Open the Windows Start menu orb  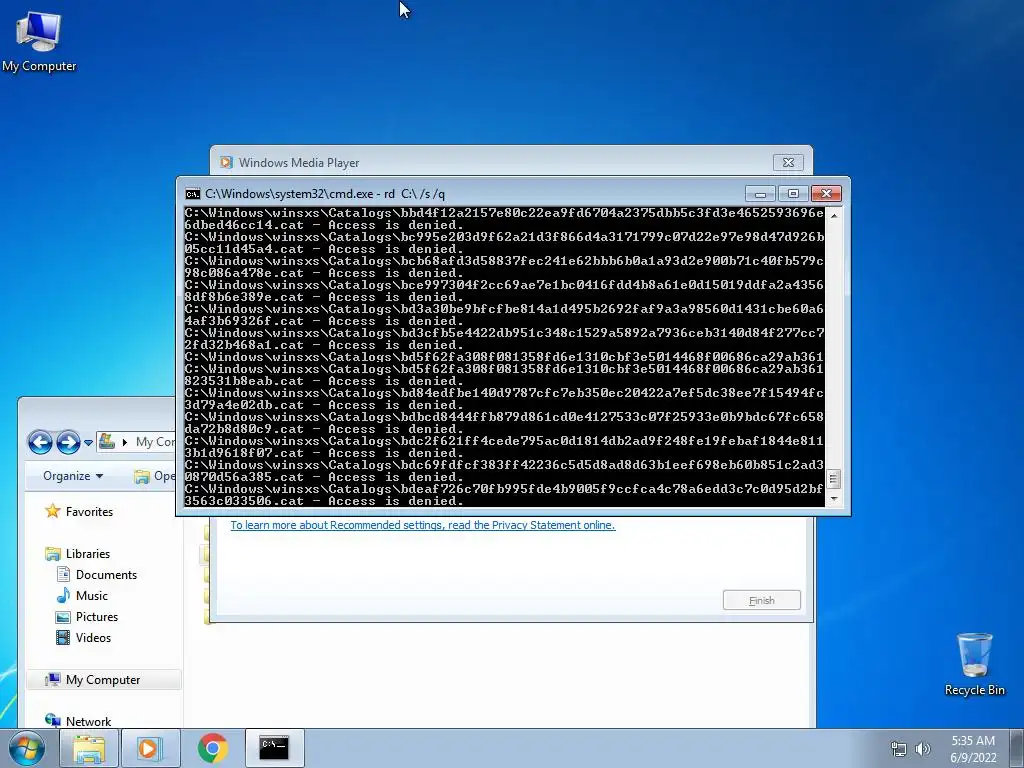coord(27,748)
